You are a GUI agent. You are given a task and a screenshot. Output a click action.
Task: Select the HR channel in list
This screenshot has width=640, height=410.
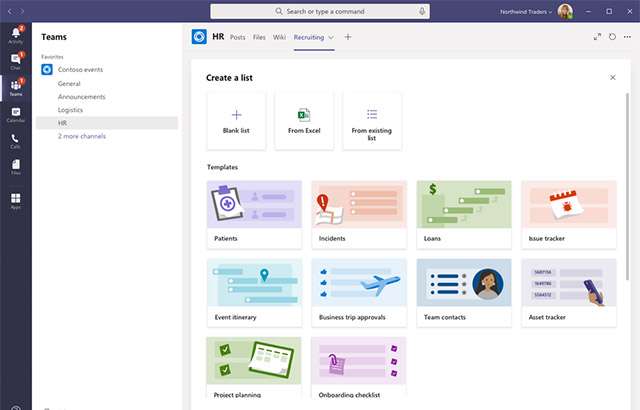point(107,123)
